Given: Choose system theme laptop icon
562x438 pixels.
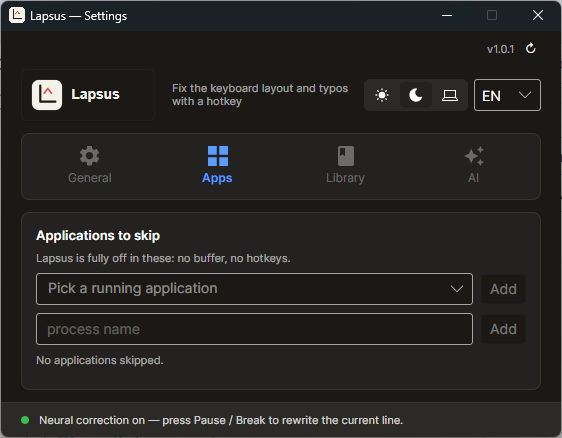Looking at the screenshot, I should click(x=449, y=95).
